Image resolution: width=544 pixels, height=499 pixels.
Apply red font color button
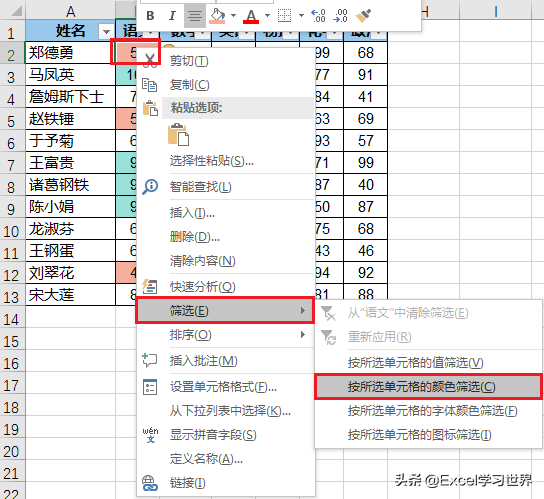click(x=251, y=16)
